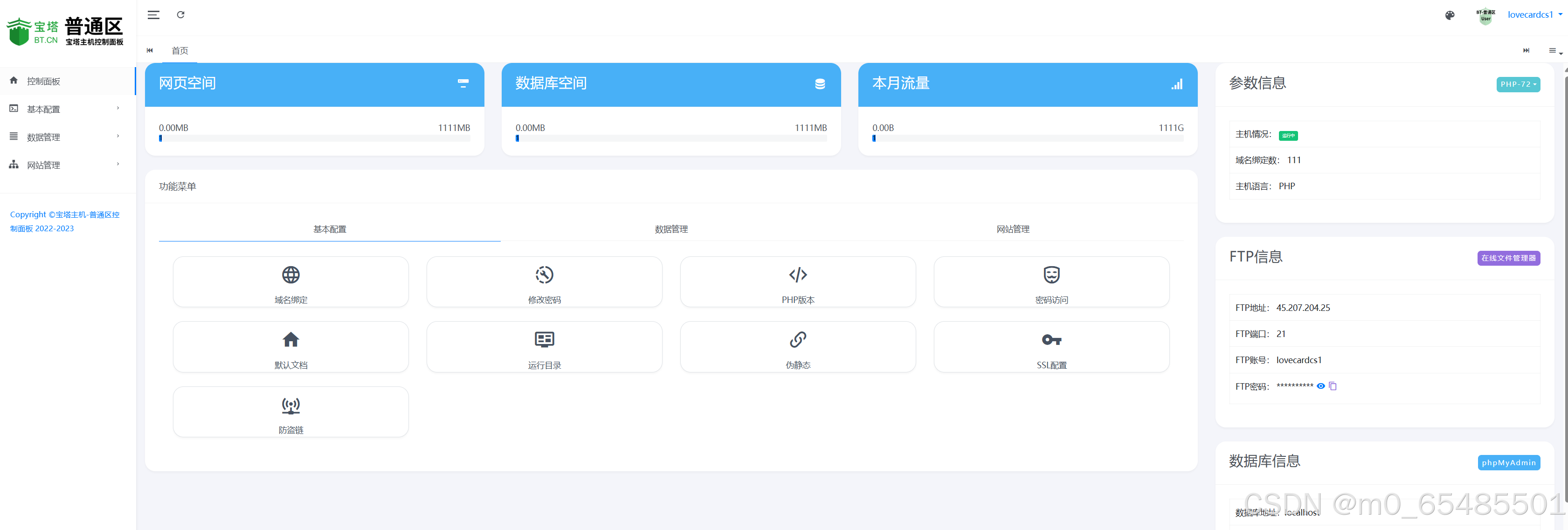Open the theme palette icon
The height and width of the screenshot is (530, 1568).
click(x=1450, y=15)
